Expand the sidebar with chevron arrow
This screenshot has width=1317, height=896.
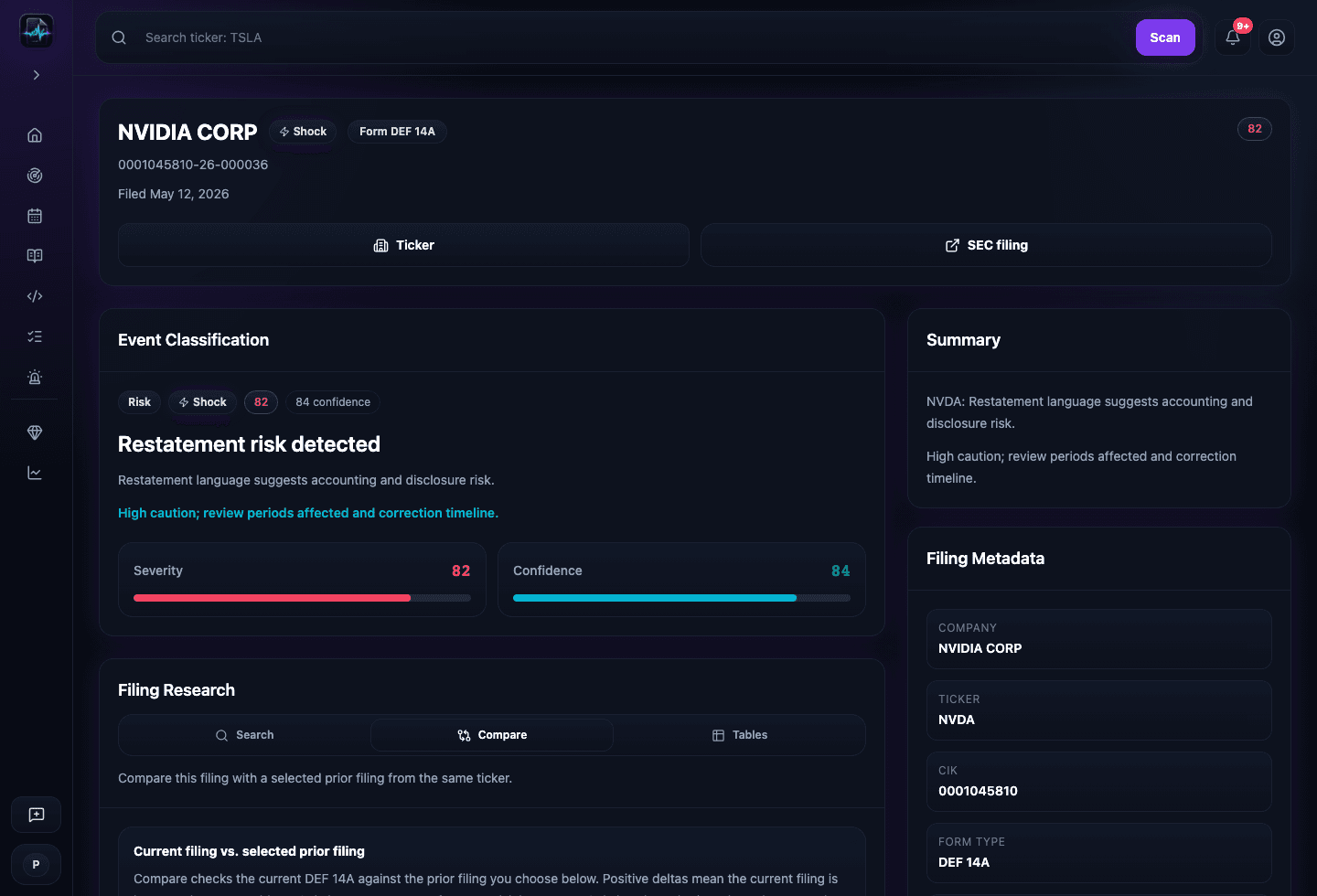pos(37,75)
